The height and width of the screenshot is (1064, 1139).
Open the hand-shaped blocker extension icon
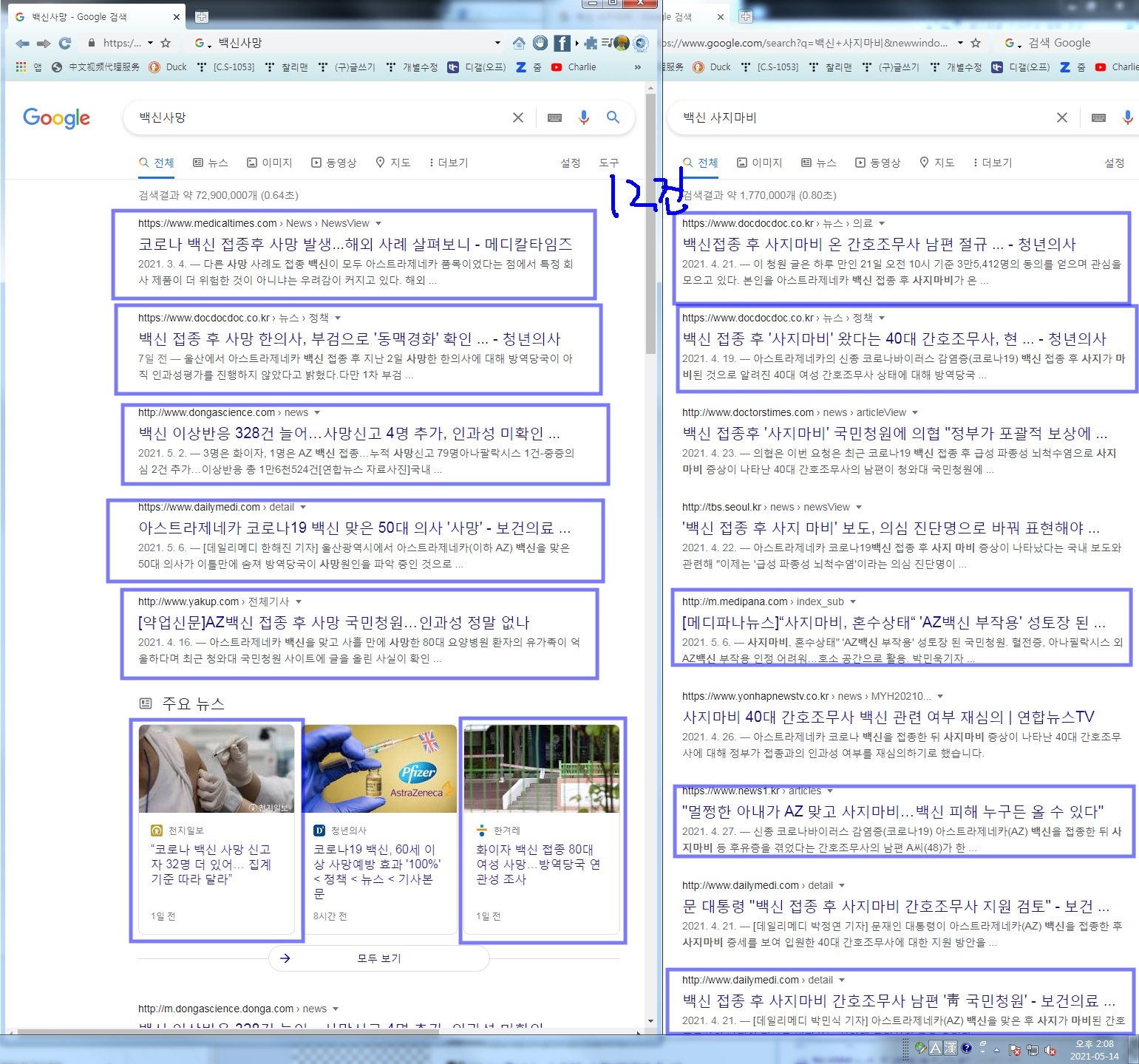pyautogui.click(x=540, y=43)
